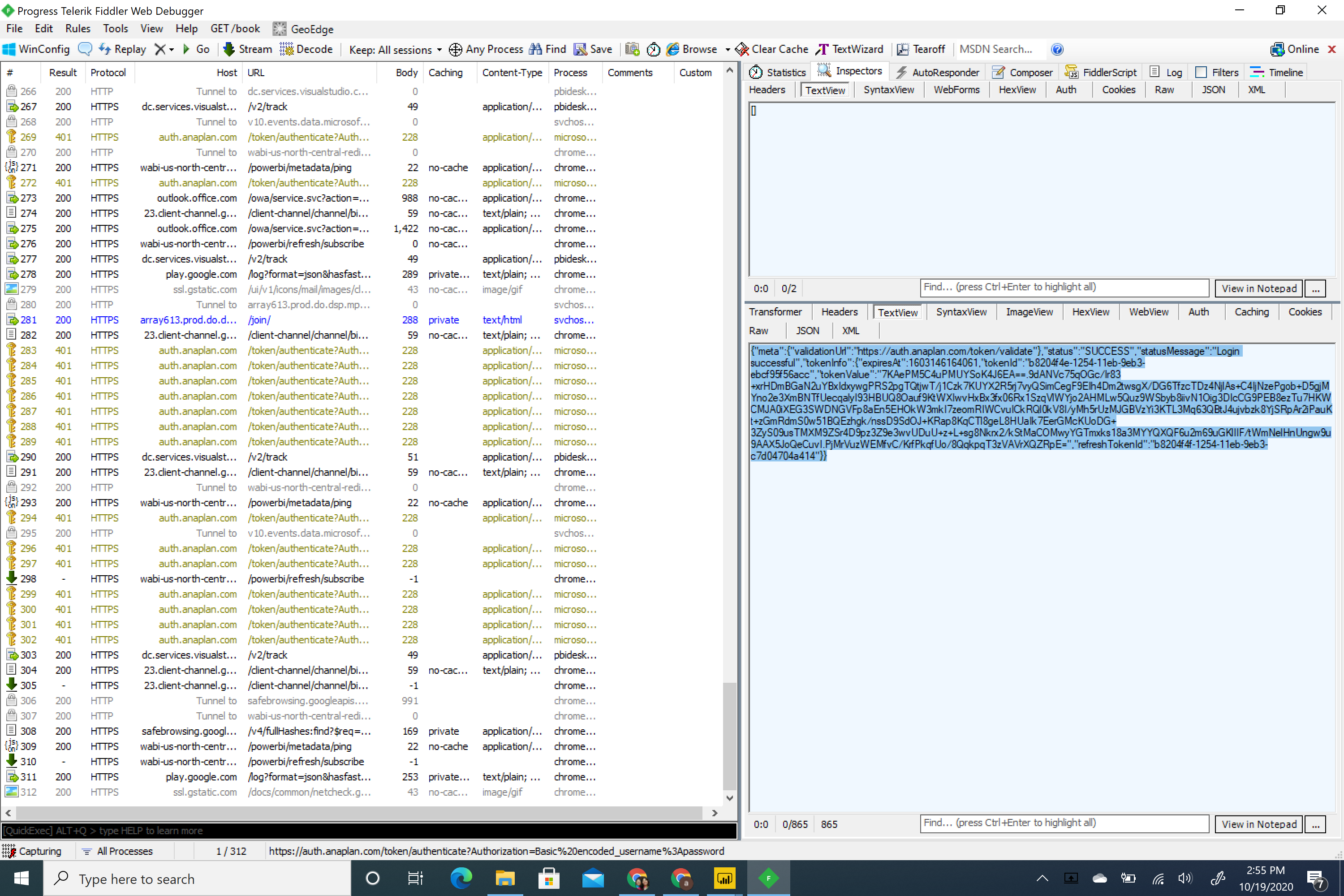Click Tearoff
This screenshot has width=1344, height=896.
[921, 49]
